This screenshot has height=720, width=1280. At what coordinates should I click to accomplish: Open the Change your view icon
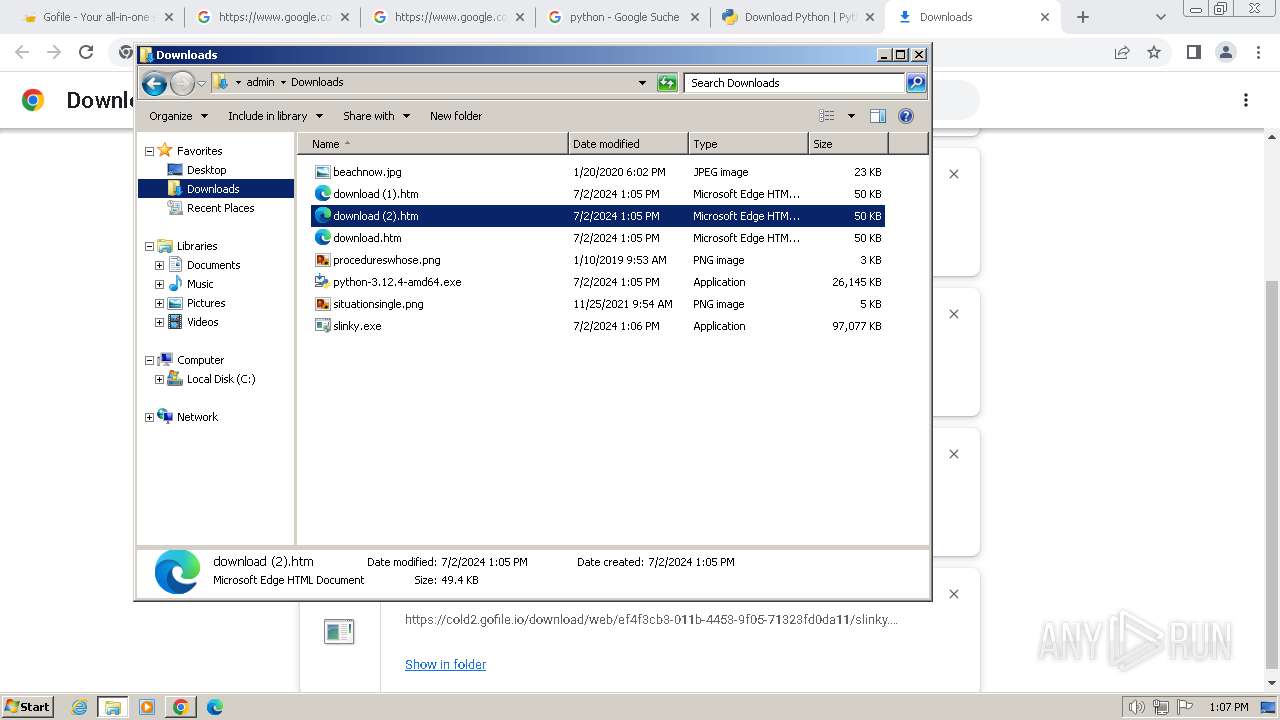827,116
